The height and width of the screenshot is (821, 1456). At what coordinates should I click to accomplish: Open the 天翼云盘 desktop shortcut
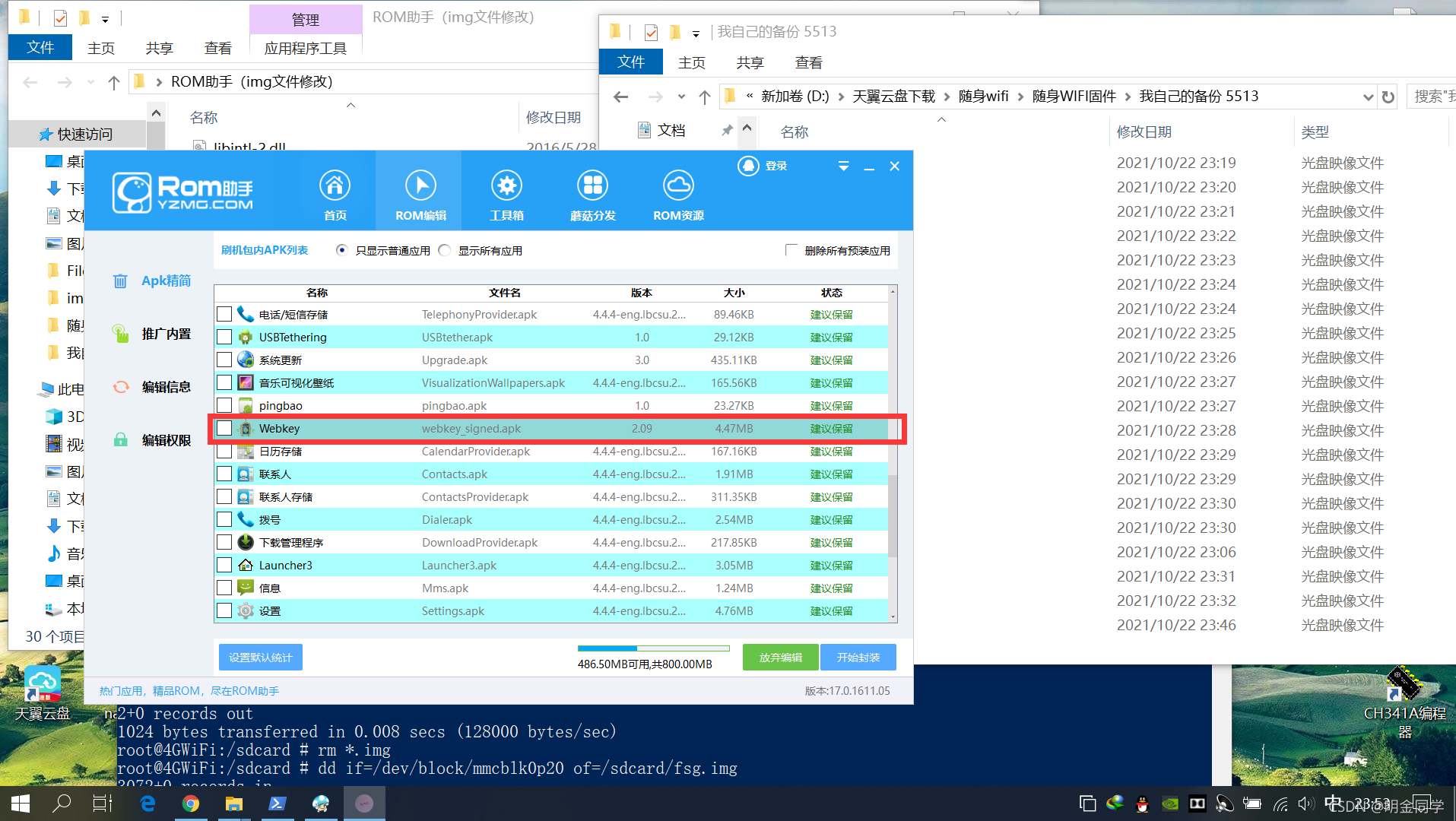43,693
